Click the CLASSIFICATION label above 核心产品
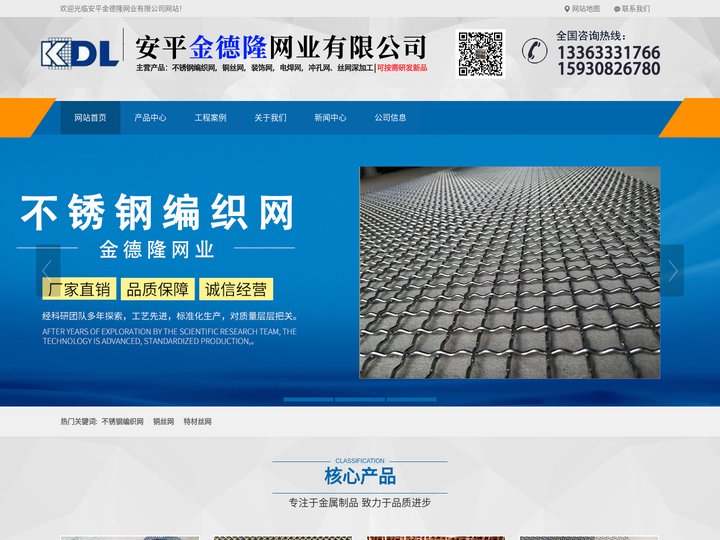 pyautogui.click(x=360, y=461)
